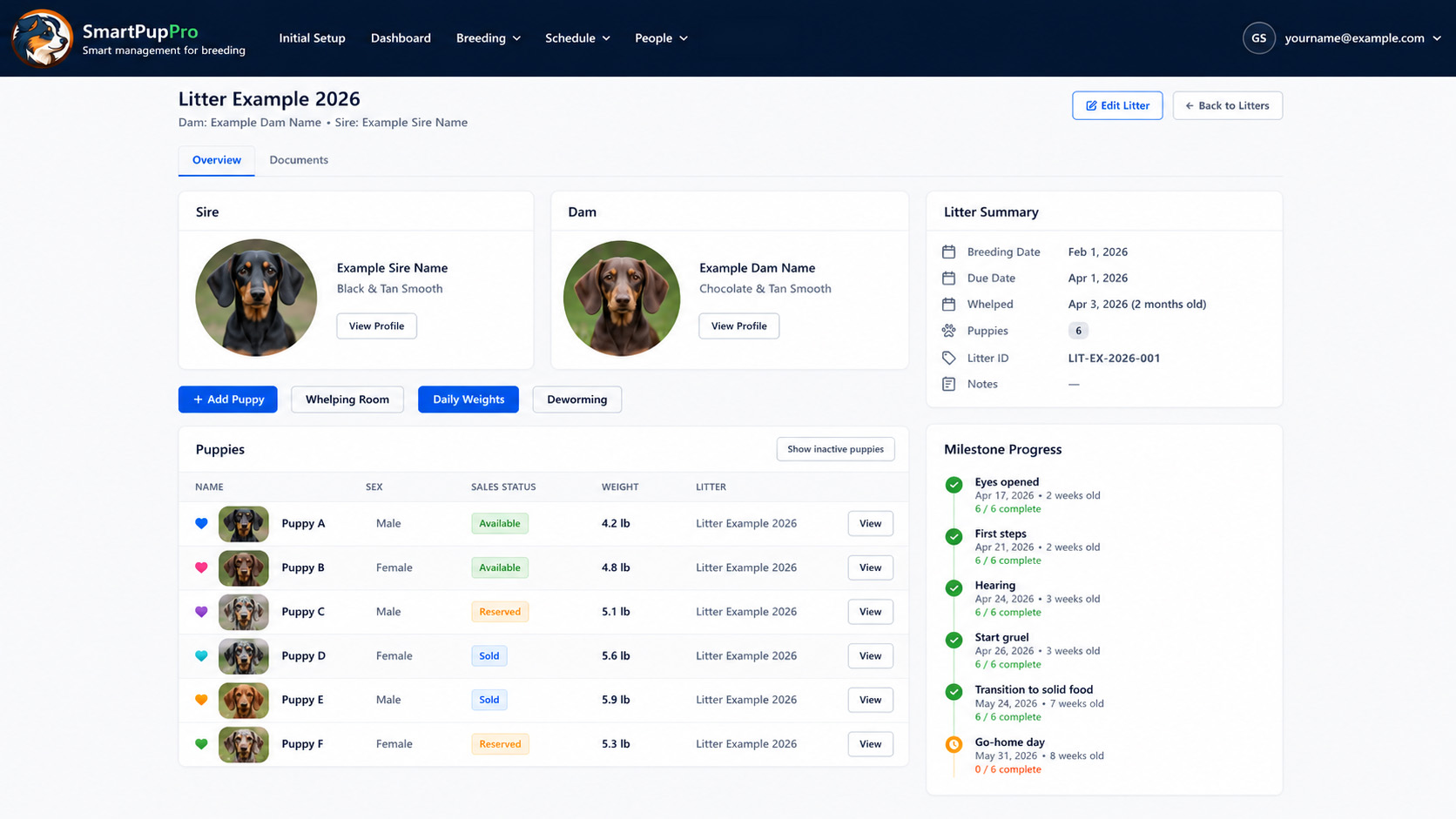Click the SmartPupPro dog logo
This screenshot has width=1456, height=819.
point(42,38)
